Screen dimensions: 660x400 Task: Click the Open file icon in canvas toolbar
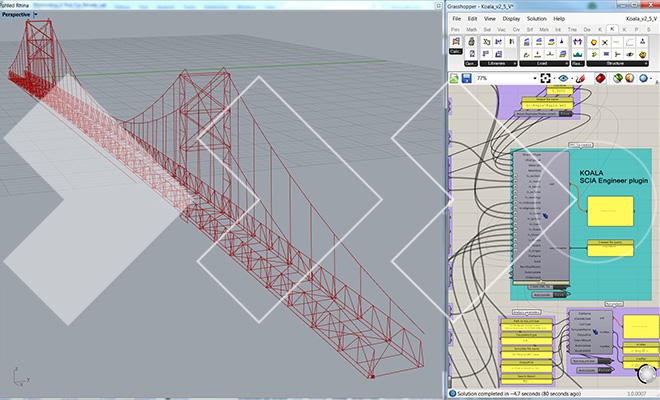(x=454, y=78)
